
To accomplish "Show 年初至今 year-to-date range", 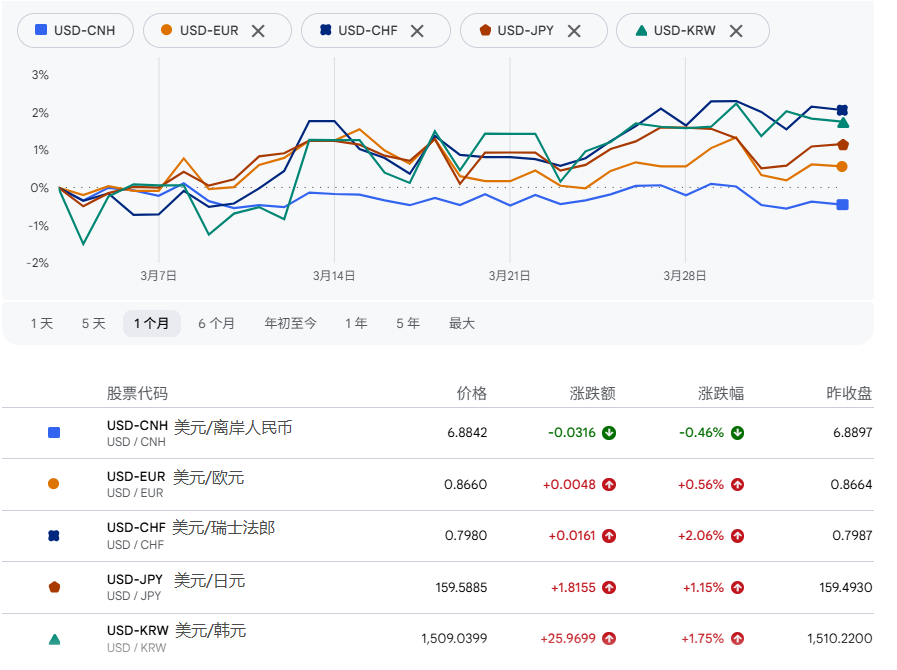I will click(x=290, y=323).
